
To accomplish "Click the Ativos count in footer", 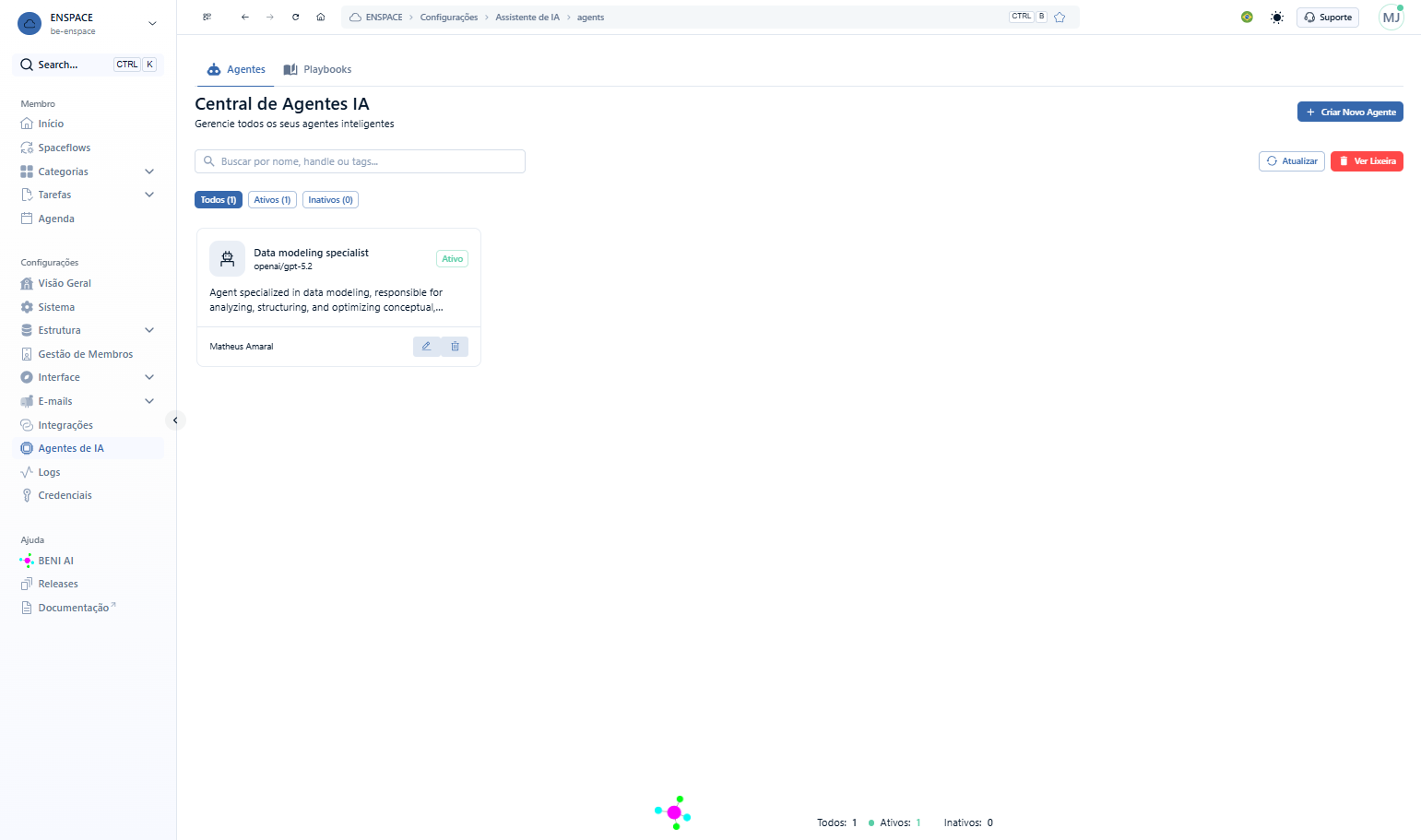I will pos(894,822).
